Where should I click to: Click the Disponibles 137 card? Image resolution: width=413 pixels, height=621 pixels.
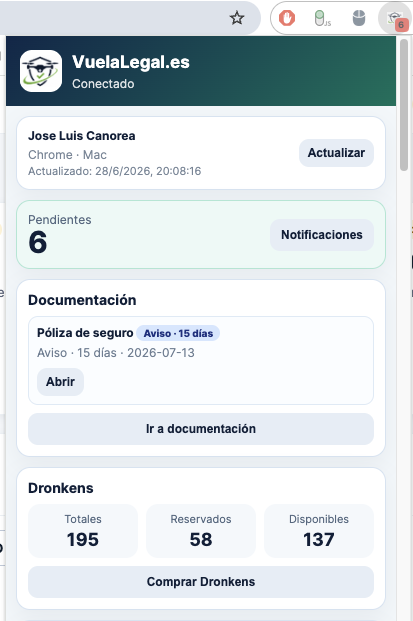(319, 531)
